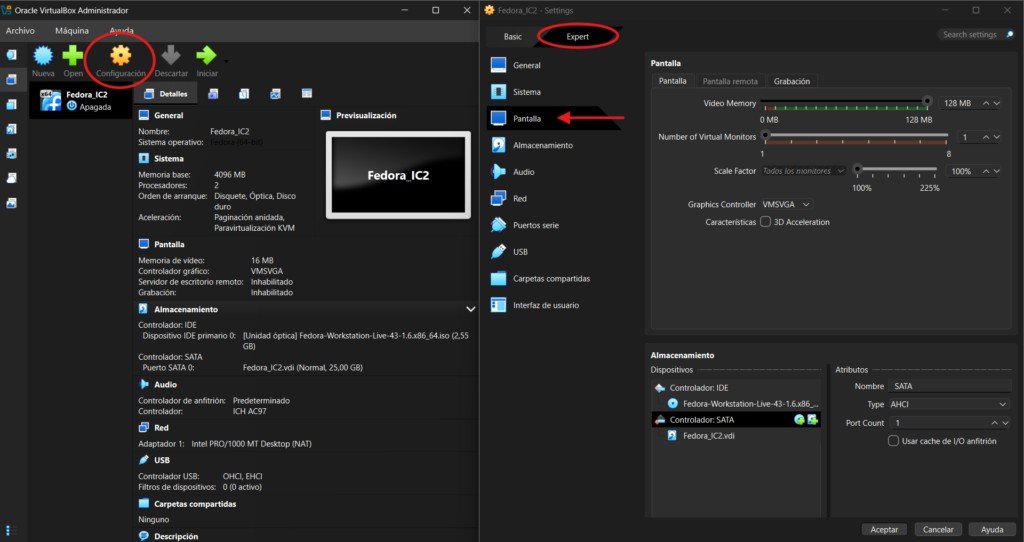1024x542 pixels.
Task: Start the VM with the Iniciar arrow
Action: click(206, 56)
